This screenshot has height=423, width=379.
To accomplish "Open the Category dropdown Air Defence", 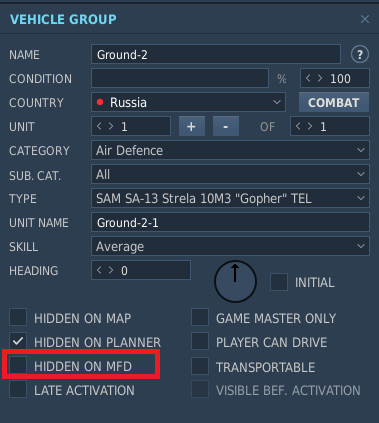I will (230, 150).
